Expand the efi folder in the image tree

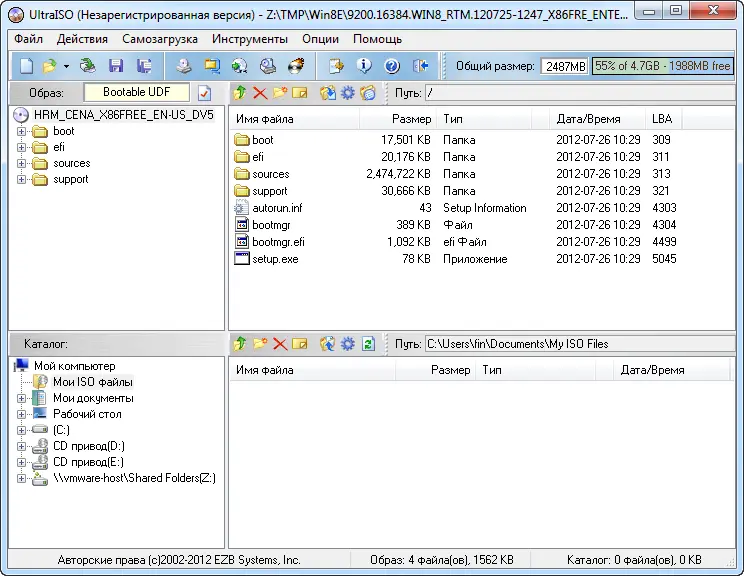click(x=21, y=148)
